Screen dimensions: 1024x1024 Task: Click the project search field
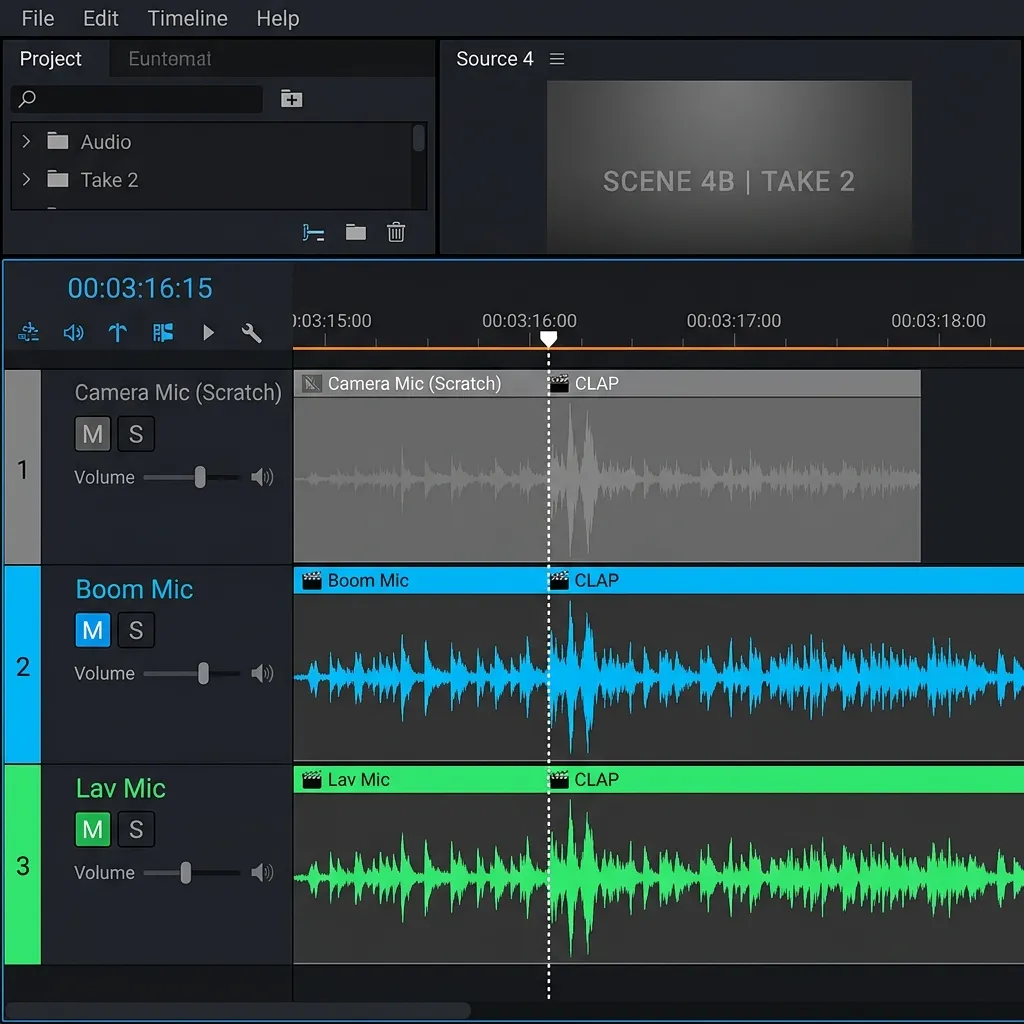136,99
